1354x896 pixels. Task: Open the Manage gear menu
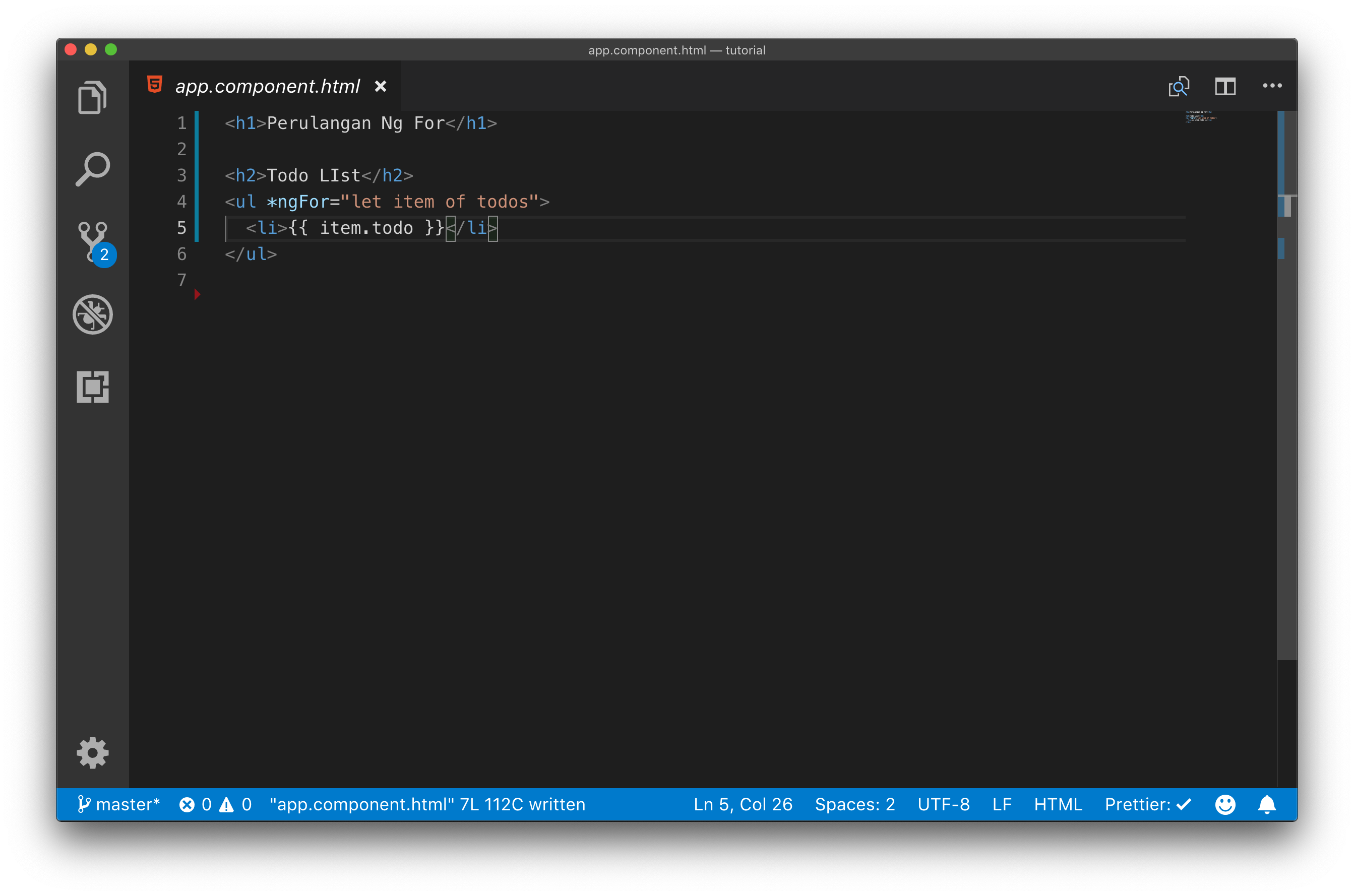(x=93, y=752)
